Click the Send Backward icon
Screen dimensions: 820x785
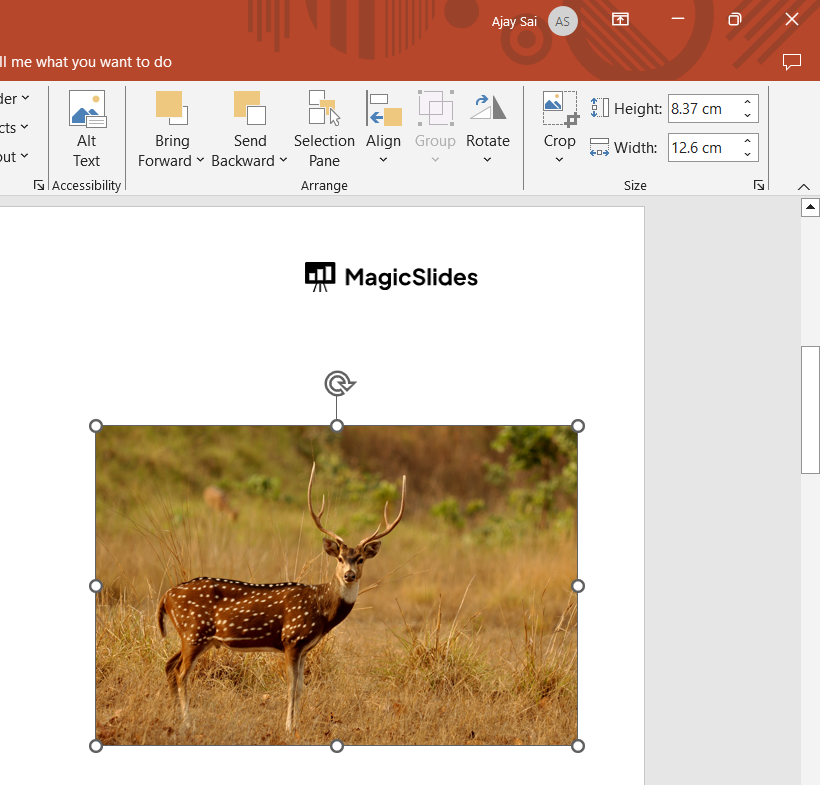249,108
